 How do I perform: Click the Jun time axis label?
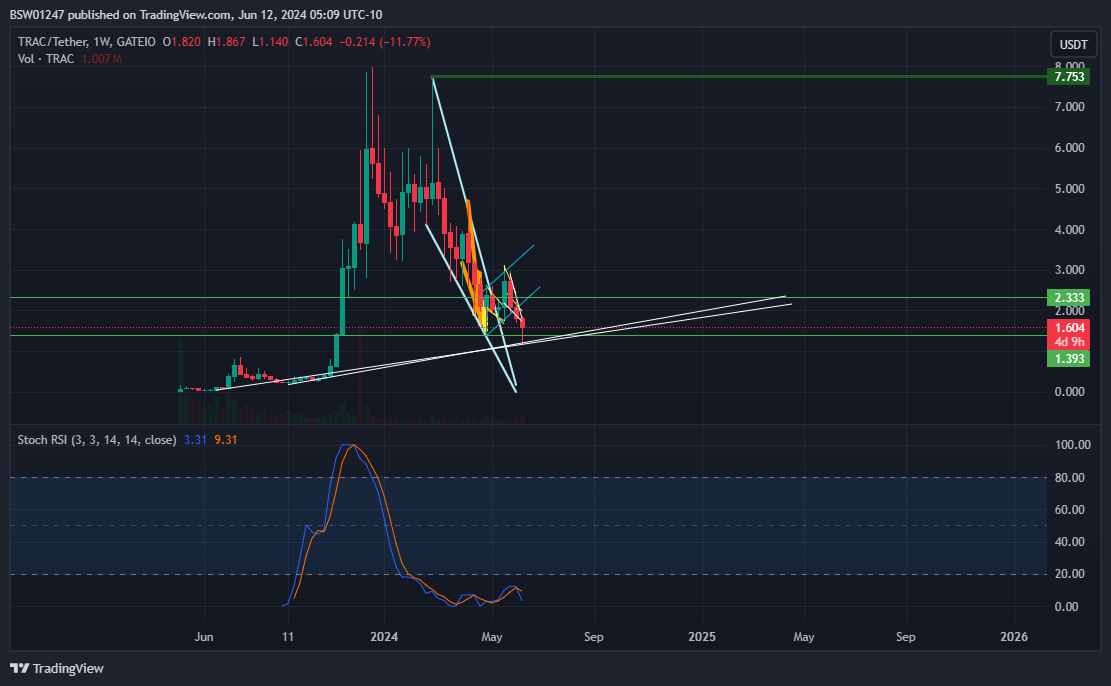click(203, 636)
